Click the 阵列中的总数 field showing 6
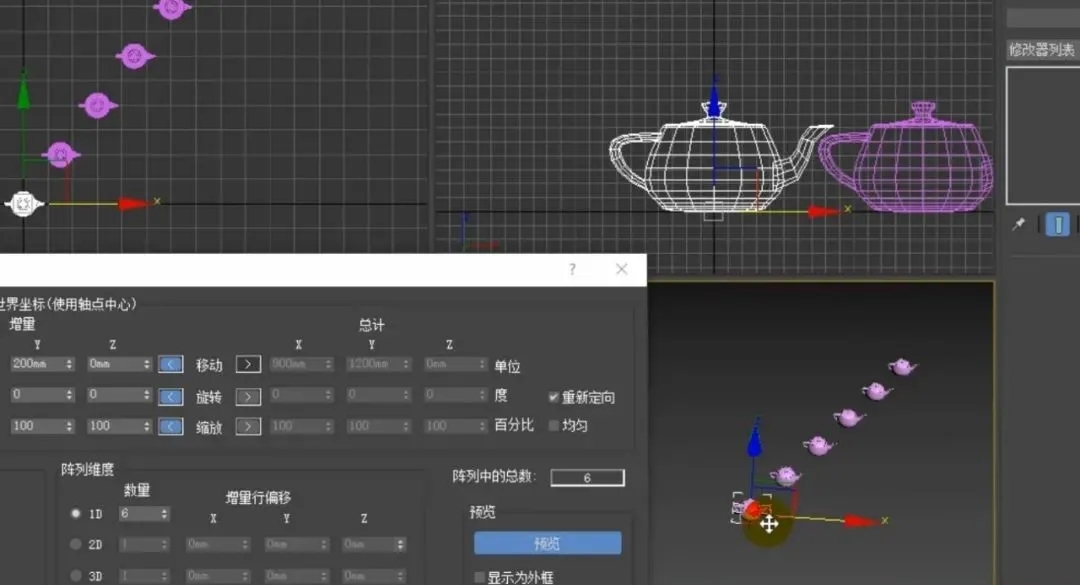Viewport: 1080px width, 585px height. tap(588, 478)
